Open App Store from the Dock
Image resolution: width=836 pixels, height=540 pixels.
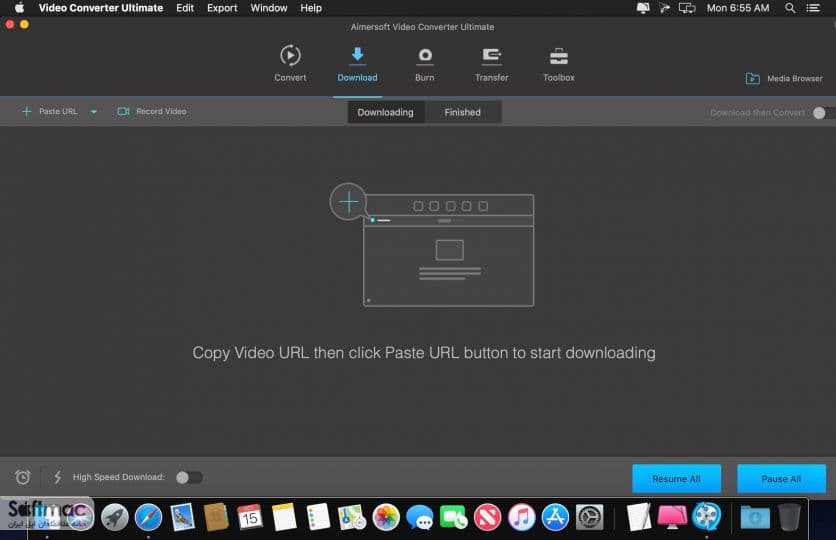point(555,517)
